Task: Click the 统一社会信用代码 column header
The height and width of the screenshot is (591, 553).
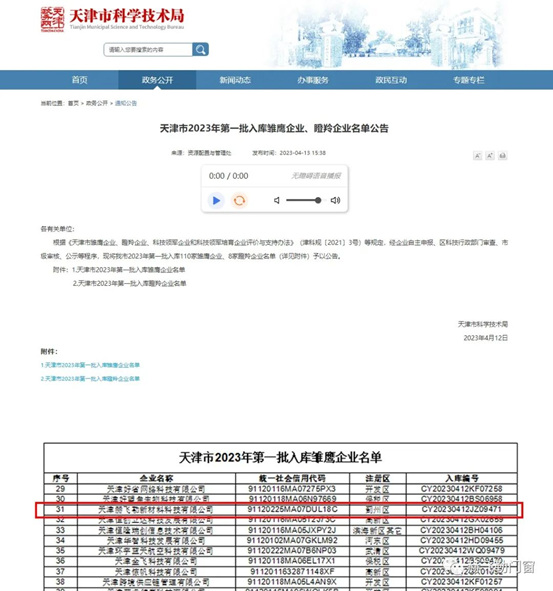Action: (x=292, y=478)
